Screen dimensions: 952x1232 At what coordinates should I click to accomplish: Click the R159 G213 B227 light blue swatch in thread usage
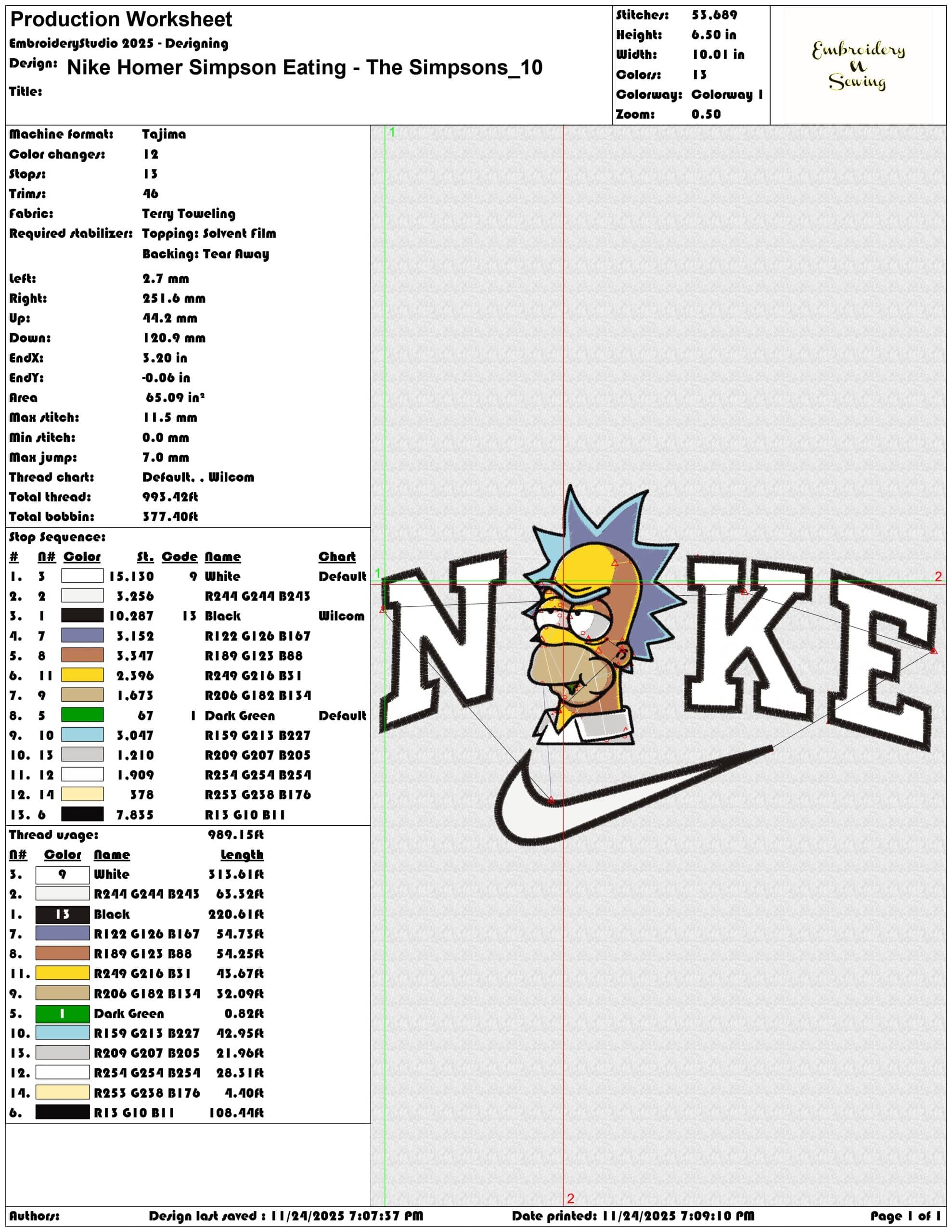point(62,1032)
